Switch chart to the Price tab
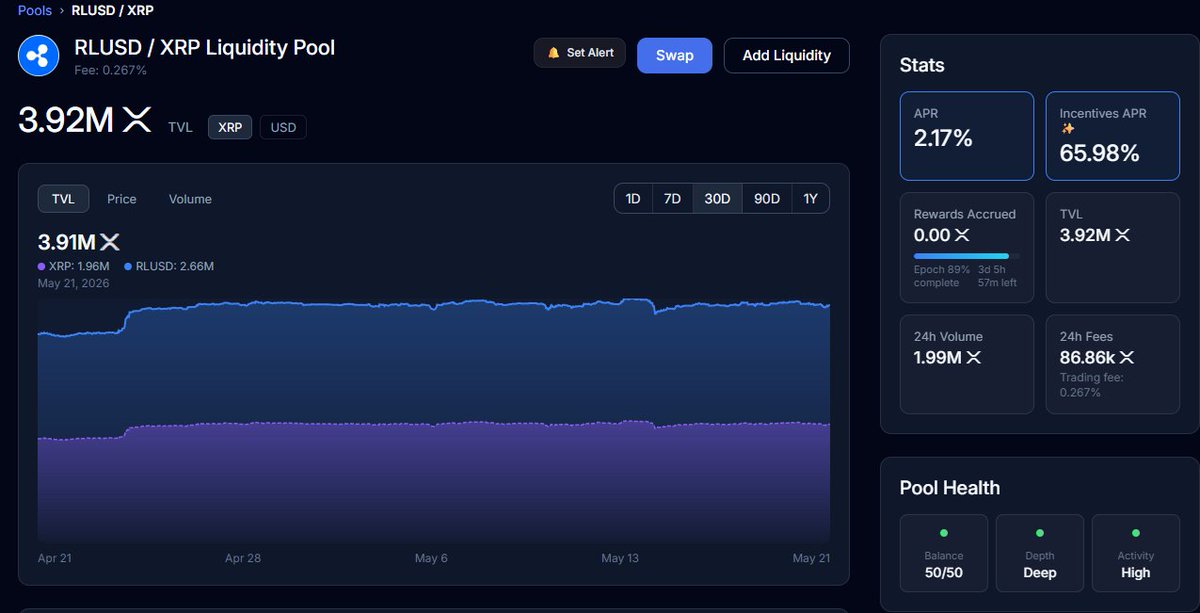1200x613 pixels. 122,199
